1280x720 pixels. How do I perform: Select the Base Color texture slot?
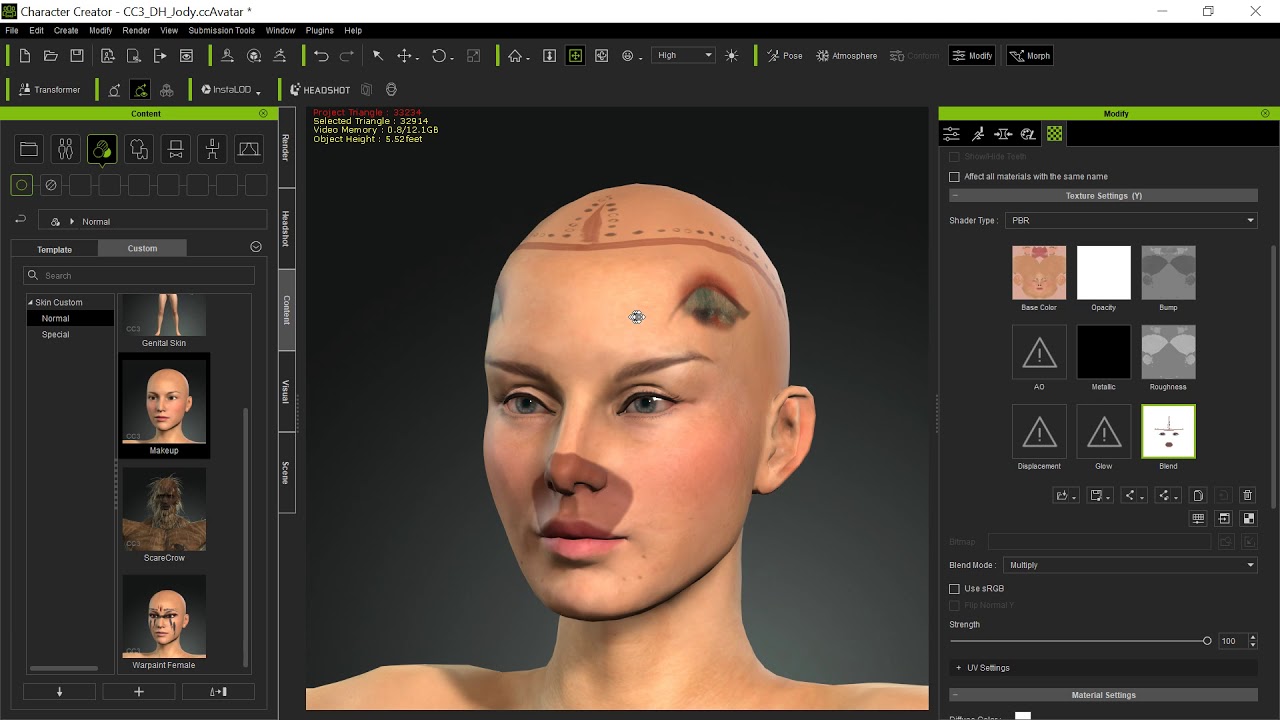1039,273
